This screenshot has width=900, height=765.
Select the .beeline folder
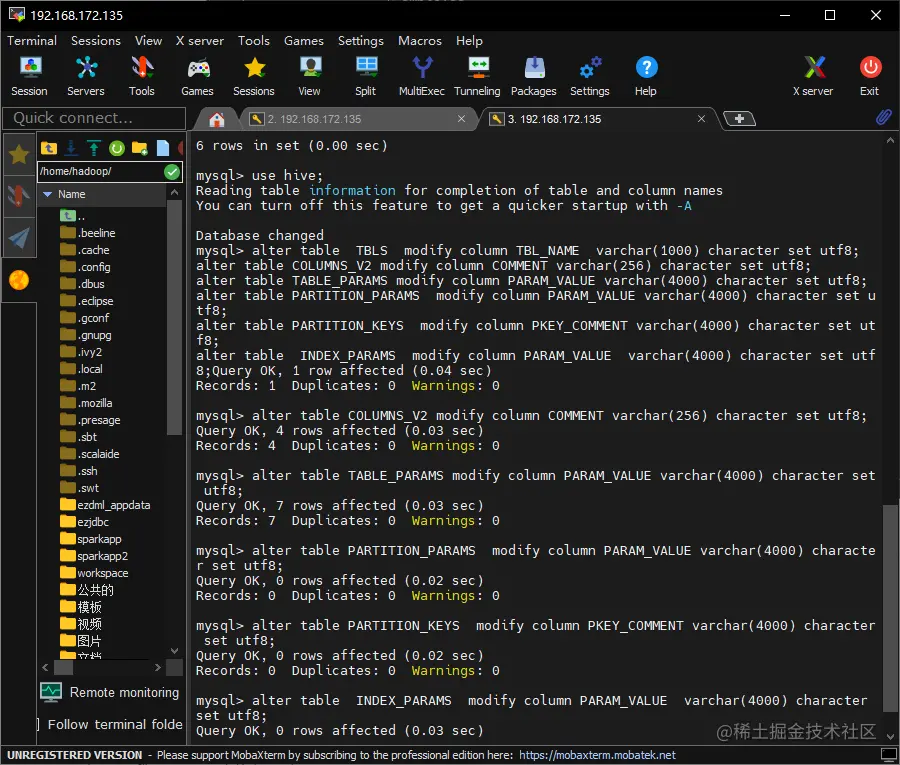click(x=88, y=233)
